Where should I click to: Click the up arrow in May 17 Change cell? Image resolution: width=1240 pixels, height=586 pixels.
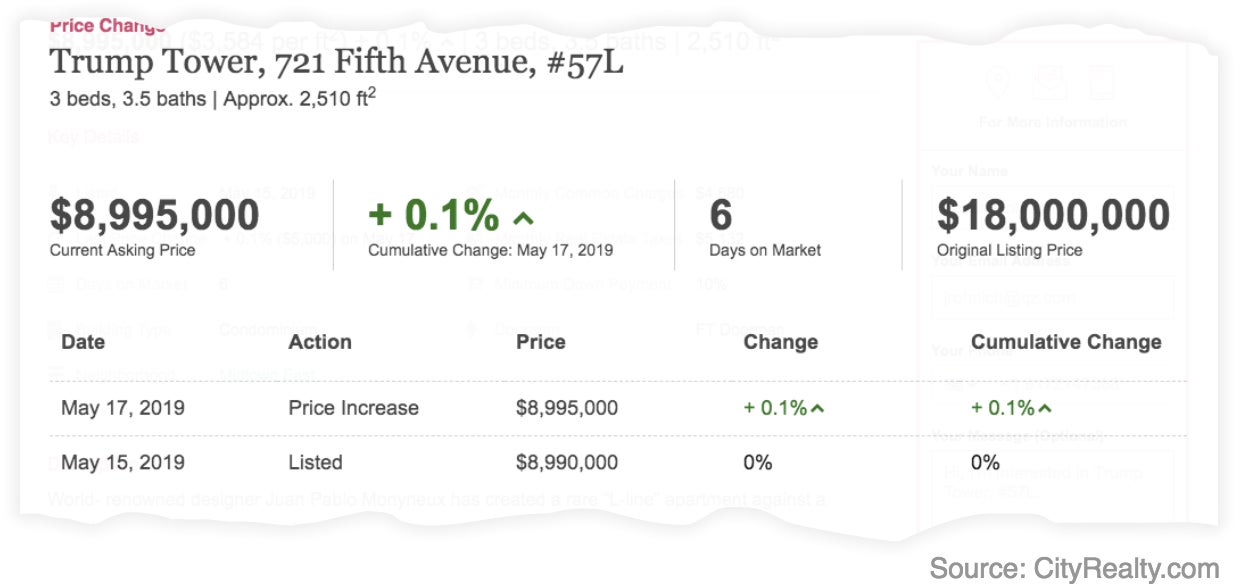pos(818,409)
